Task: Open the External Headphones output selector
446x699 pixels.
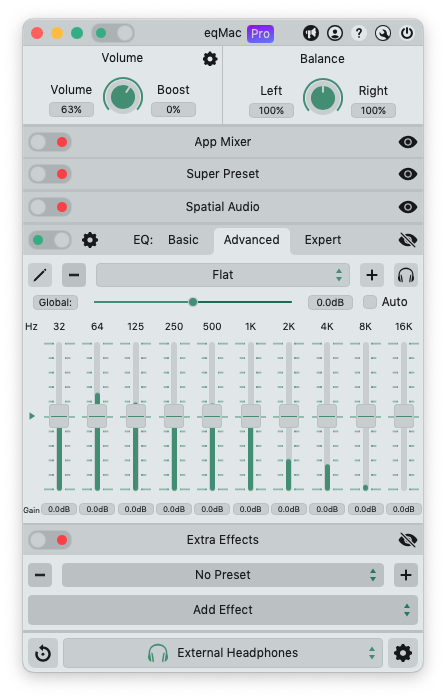Action: coord(223,654)
